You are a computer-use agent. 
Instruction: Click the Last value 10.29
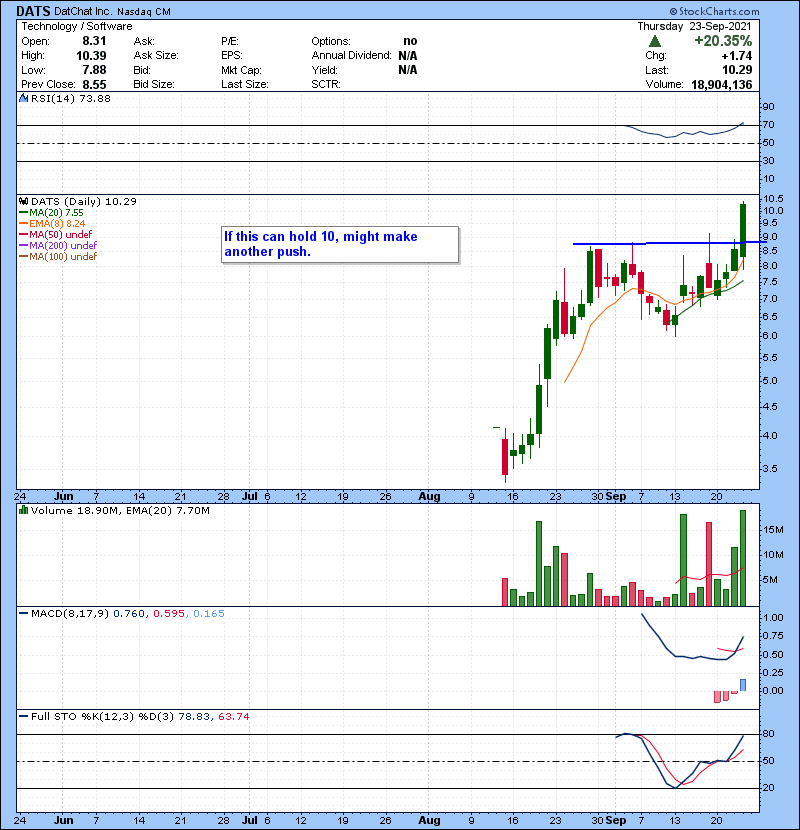[737, 70]
